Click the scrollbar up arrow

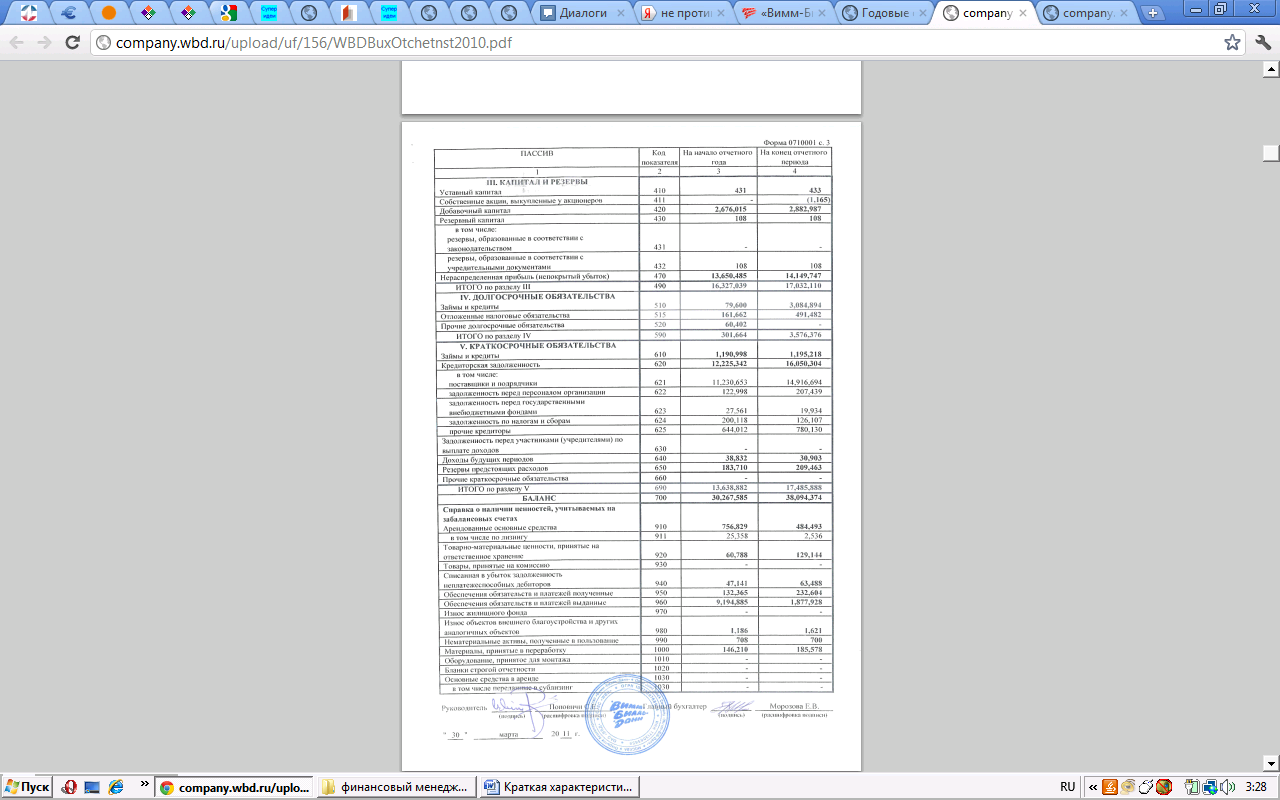click(x=1271, y=69)
